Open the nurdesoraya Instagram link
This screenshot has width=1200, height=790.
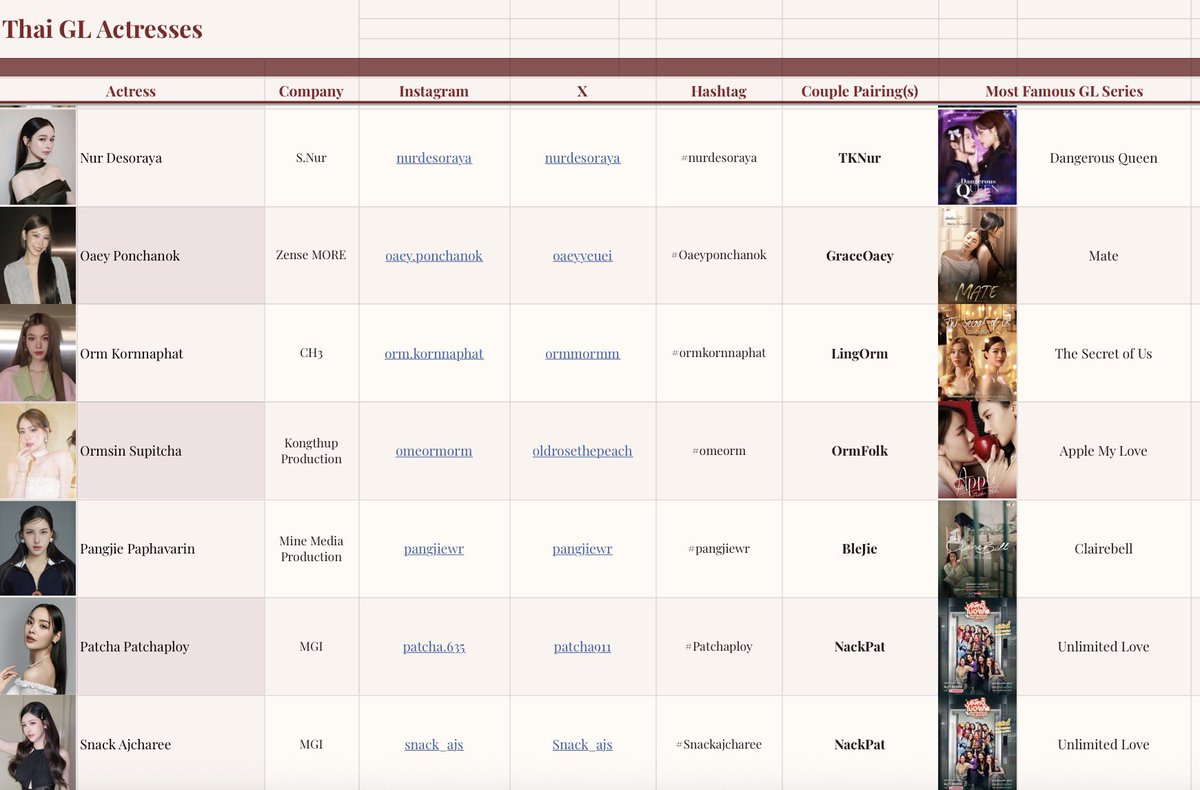(433, 157)
